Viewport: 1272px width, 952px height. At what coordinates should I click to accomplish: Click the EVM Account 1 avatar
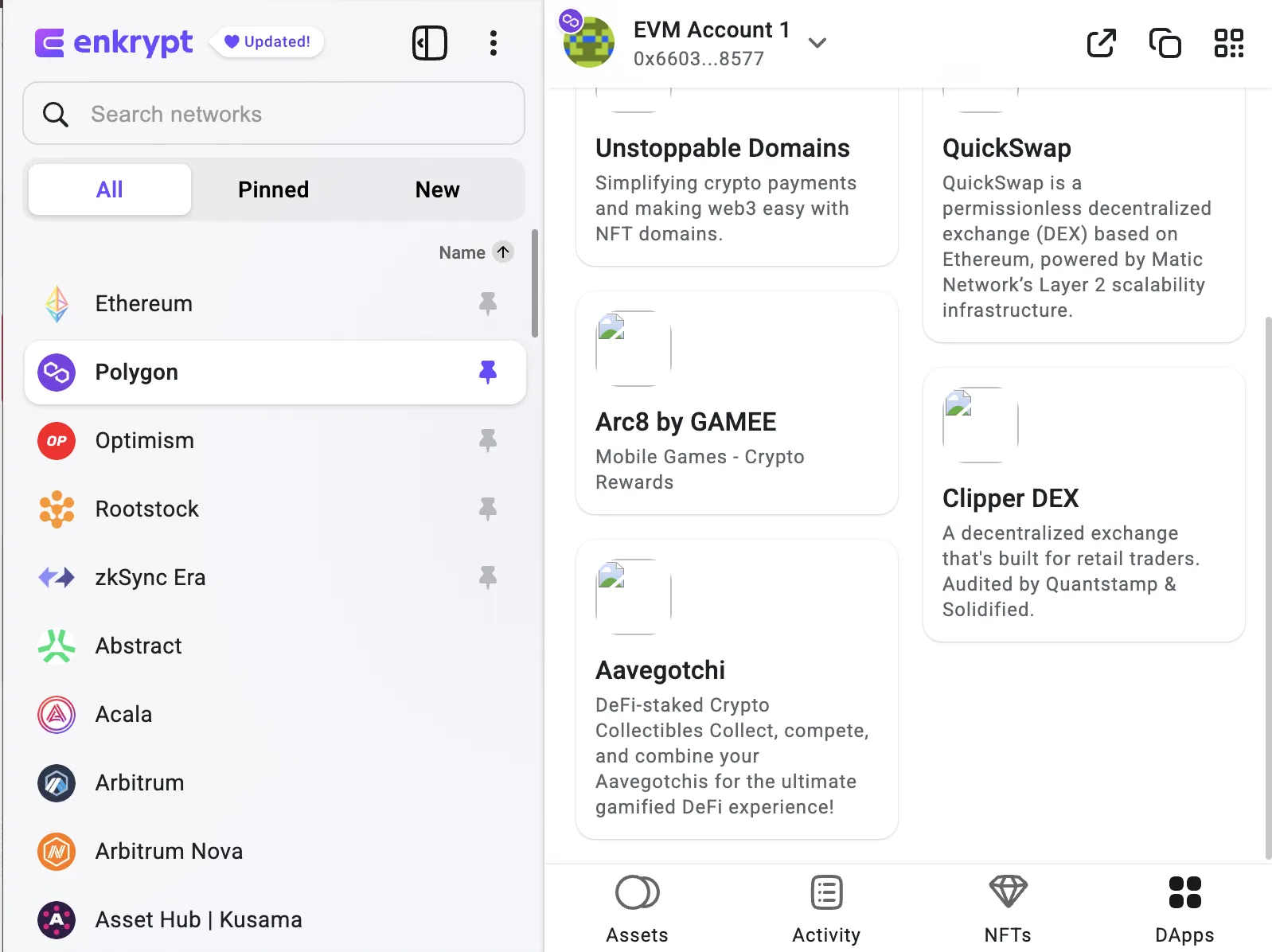tap(588, 41)
